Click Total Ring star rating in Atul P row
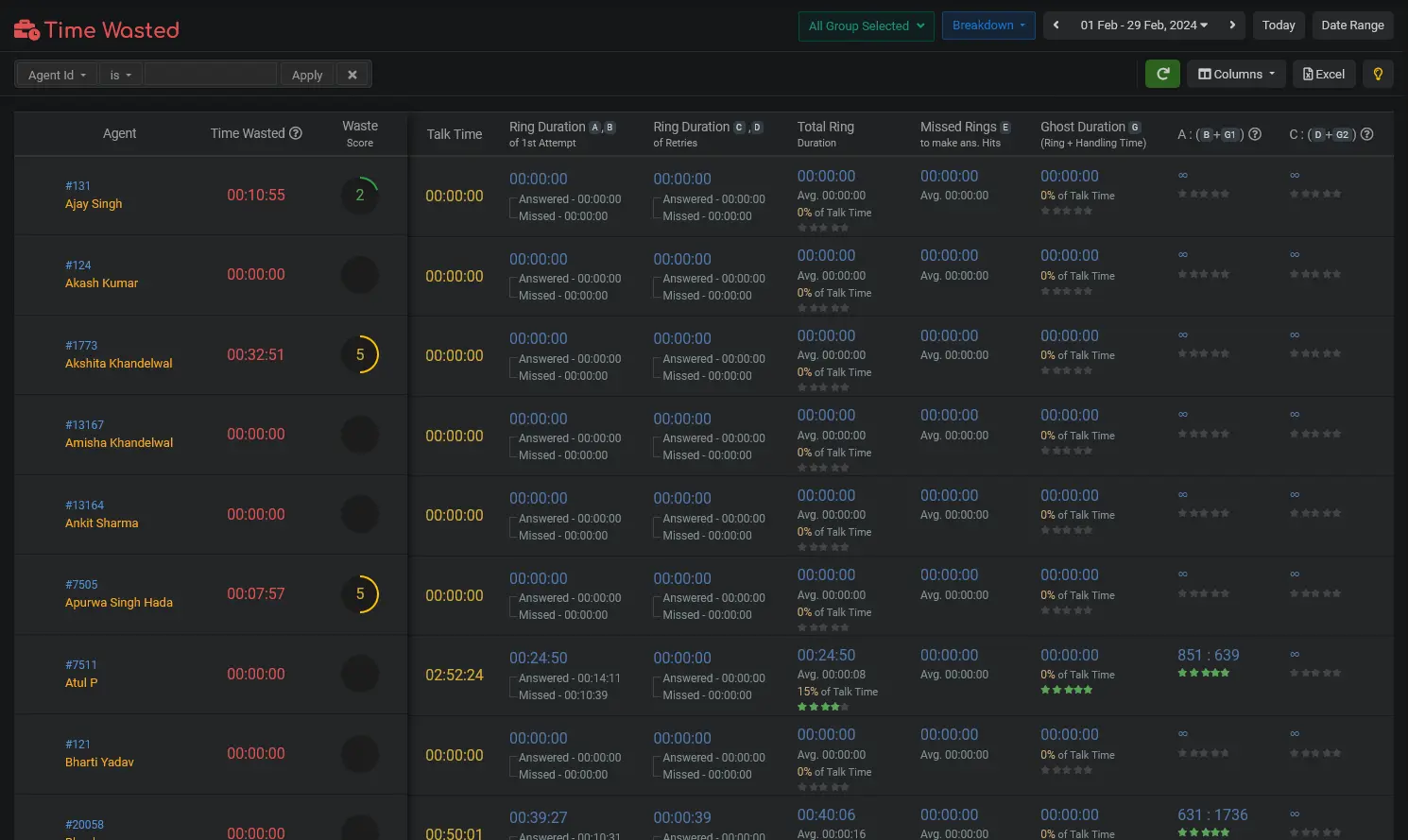The image size is (1408, 840). (x=822, y=707)
